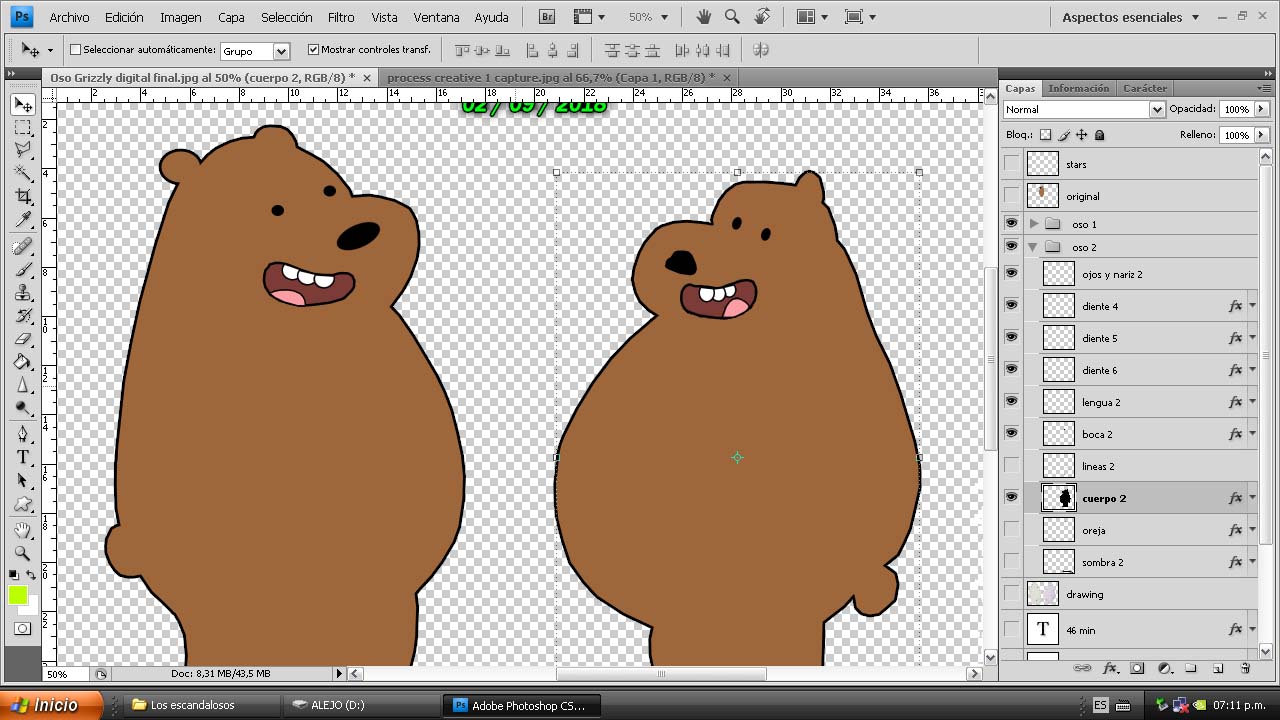Activate the Magic Wand tool

[x=22, y=174]
